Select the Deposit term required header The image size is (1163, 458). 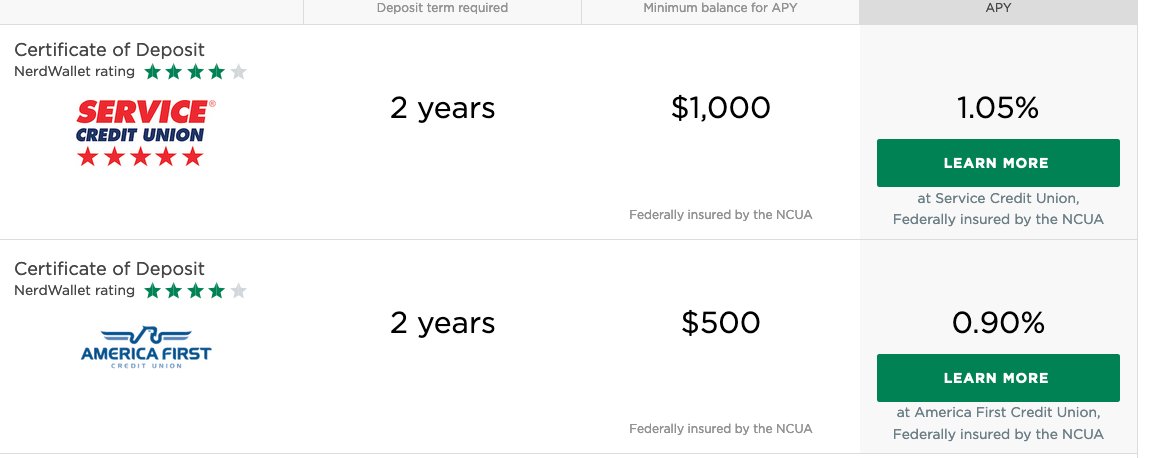point(442,8)
